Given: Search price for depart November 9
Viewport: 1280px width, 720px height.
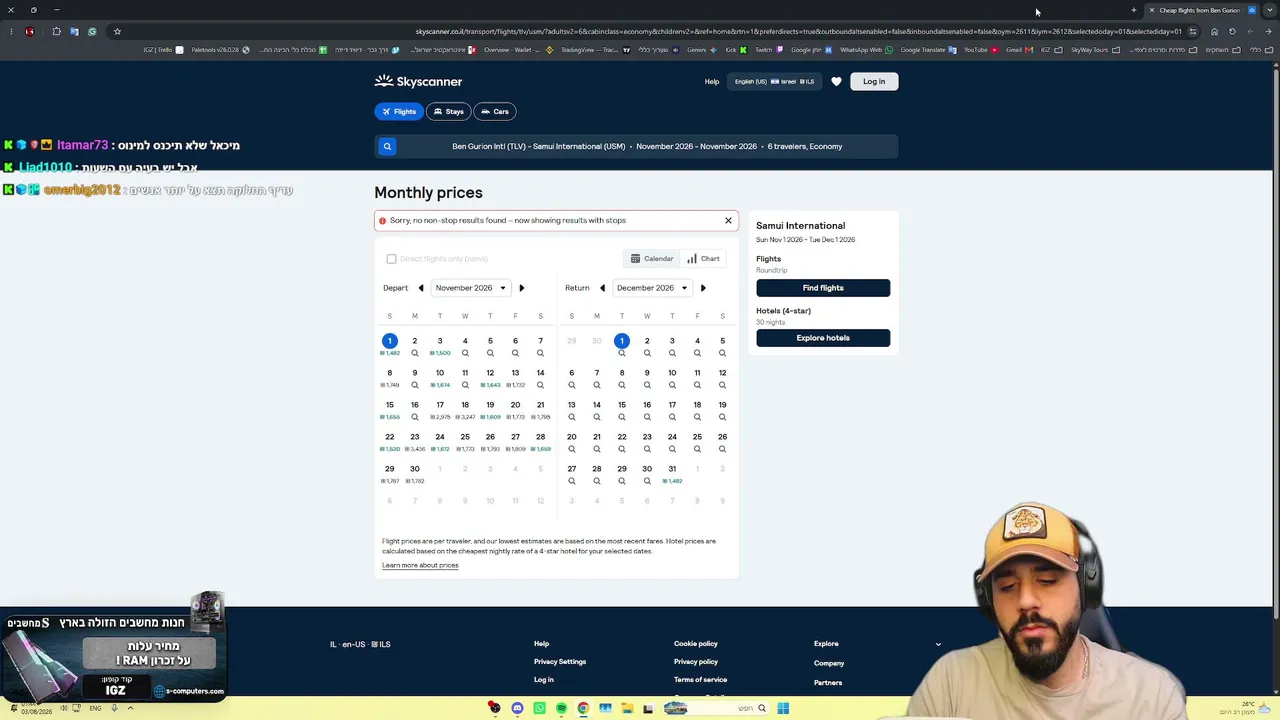Looking at the screenshot, I should point(415,385).
